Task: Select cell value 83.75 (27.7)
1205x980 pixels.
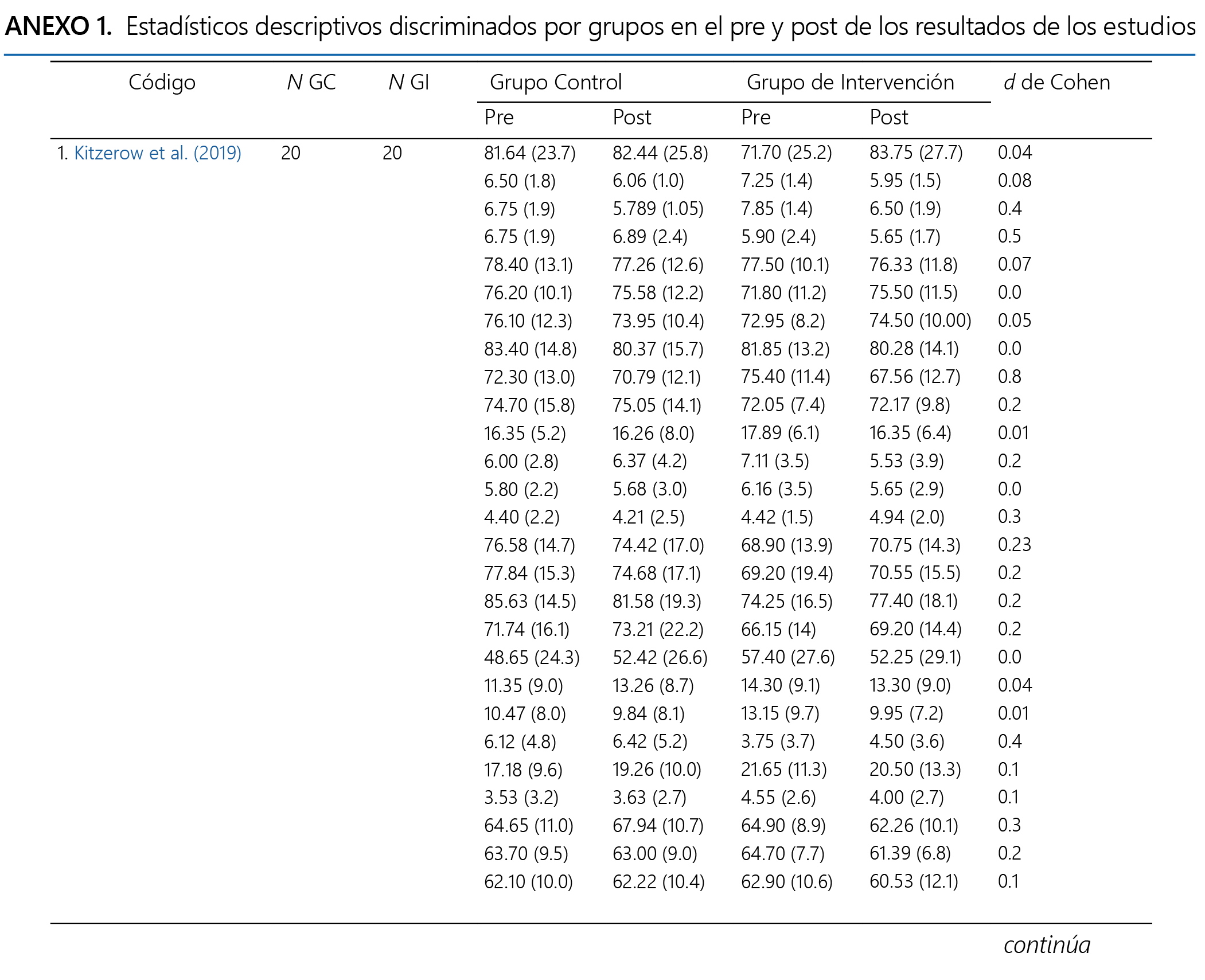Action: click(x=916, y=153)
